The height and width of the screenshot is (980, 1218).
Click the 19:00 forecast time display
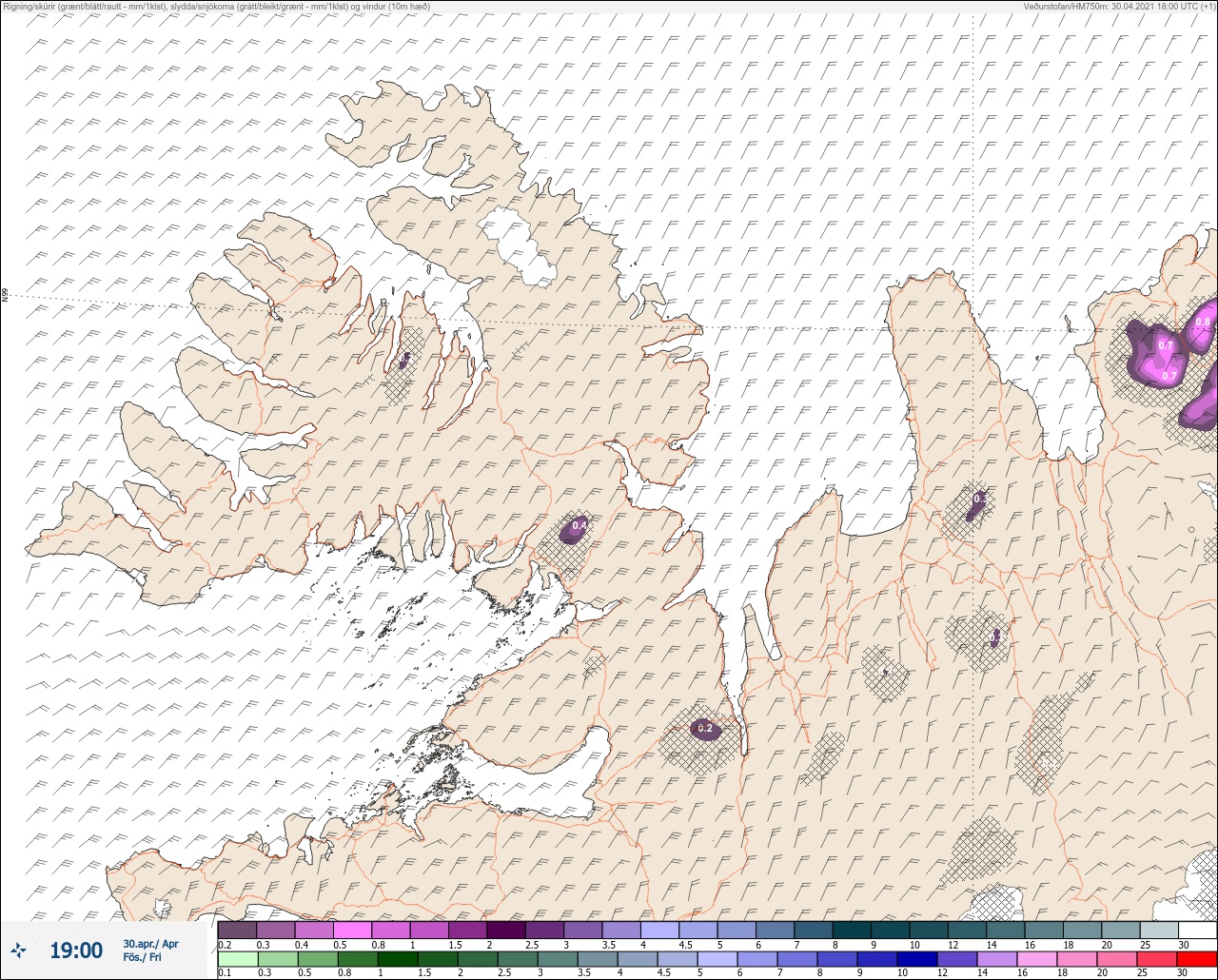tap(76, 951)
